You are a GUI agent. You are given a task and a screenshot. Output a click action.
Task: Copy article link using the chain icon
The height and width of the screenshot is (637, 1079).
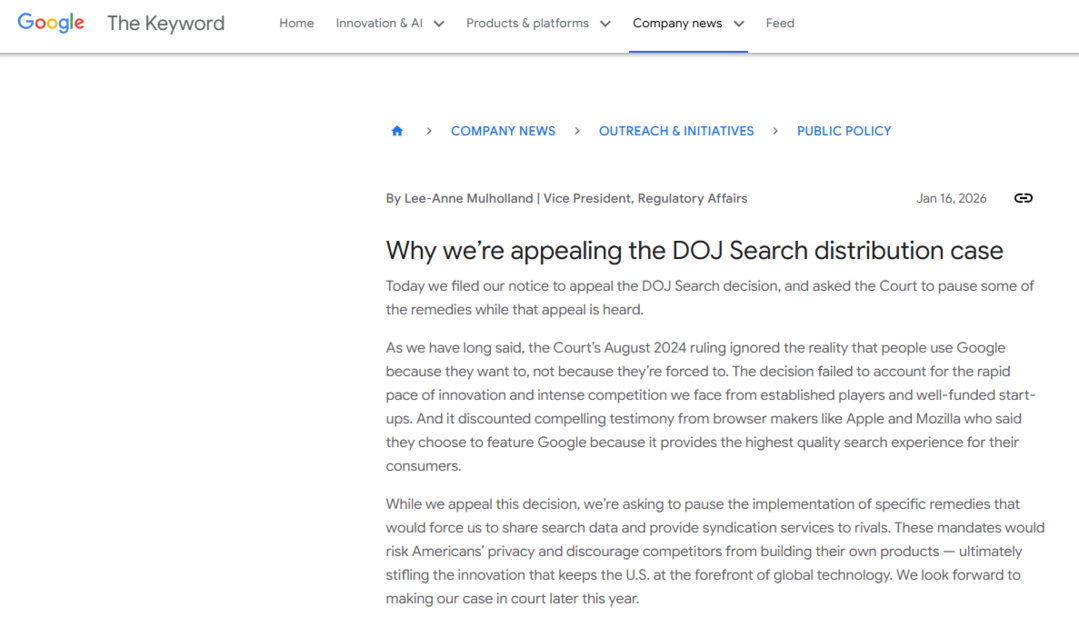coord(1023,198)
